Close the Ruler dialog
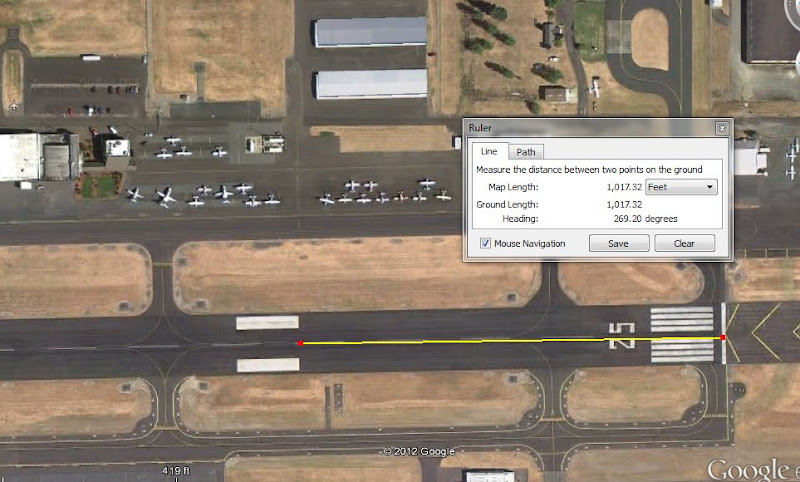The image size is (800, 482). click(x=722, y=128)
